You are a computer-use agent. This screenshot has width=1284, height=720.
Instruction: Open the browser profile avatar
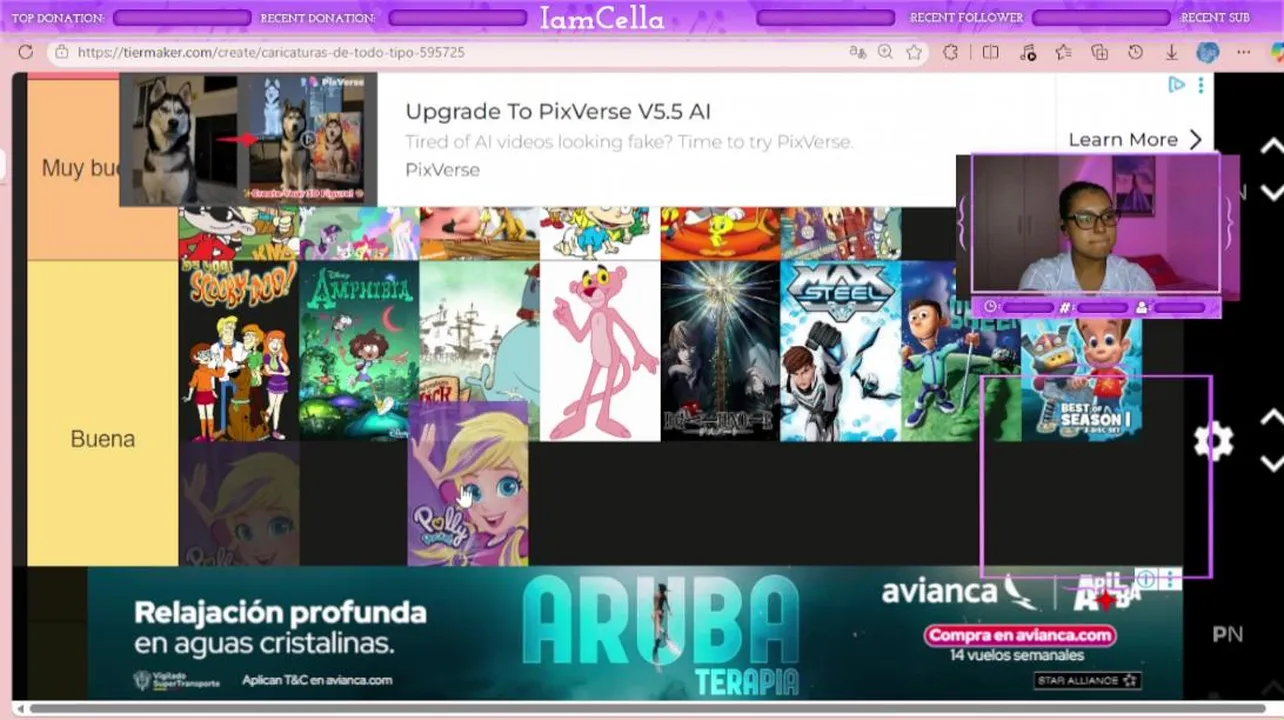click(1207, 52)
